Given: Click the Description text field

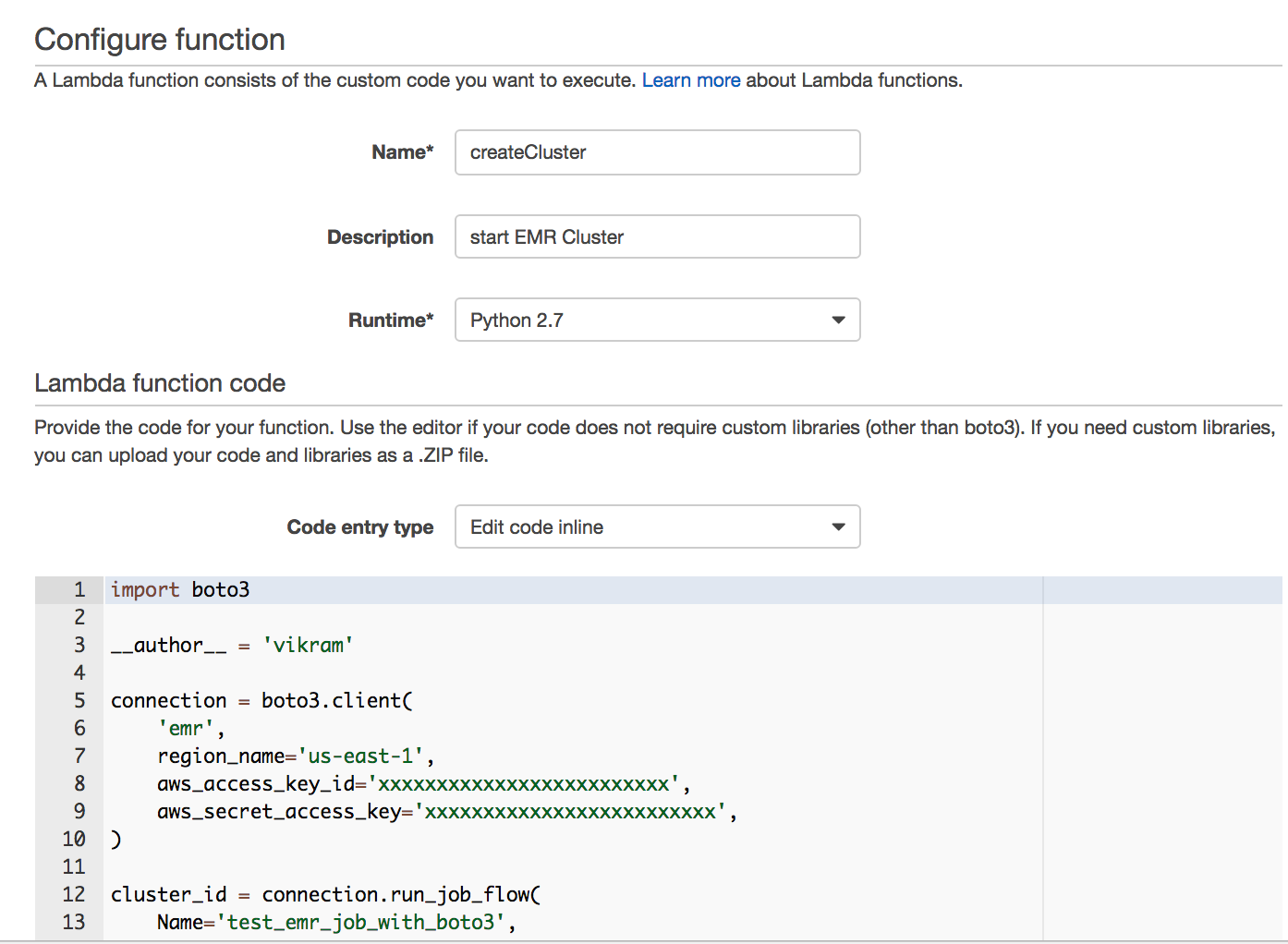Looking at the screenshot, I should click(x=657, y=237).
